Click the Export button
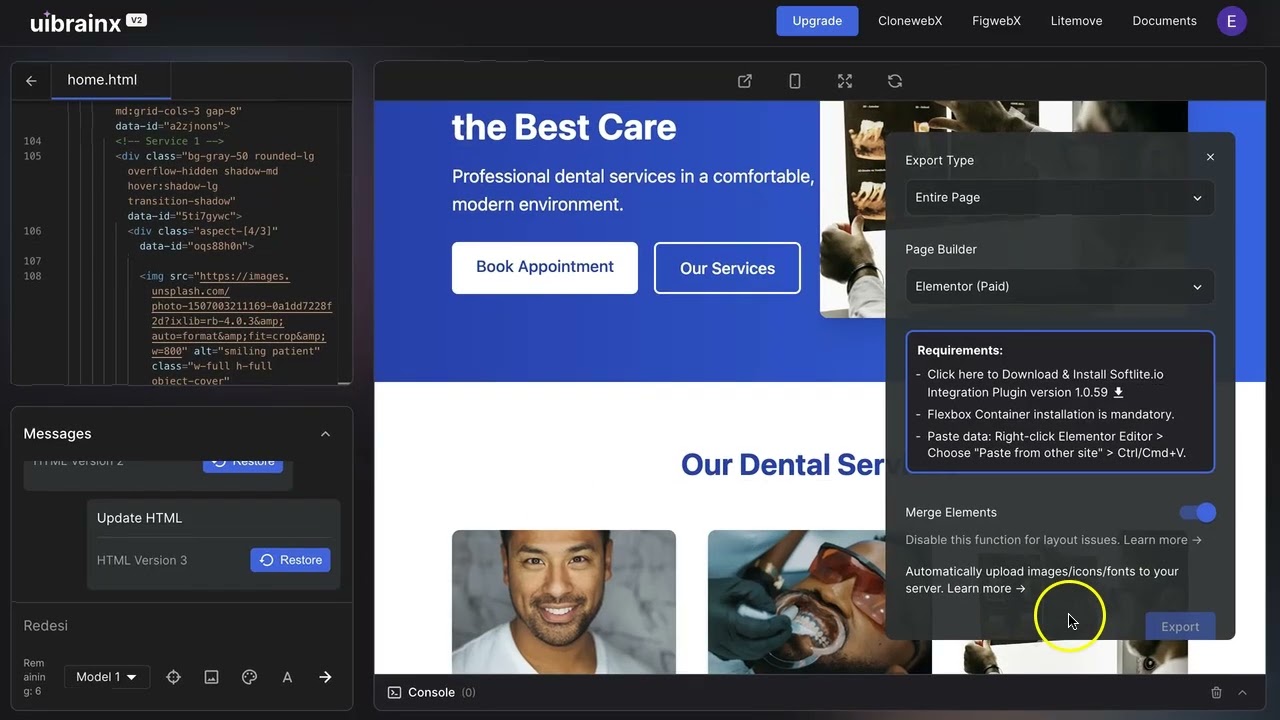This screenshot has height=720, width=1280. (1180, 627)
